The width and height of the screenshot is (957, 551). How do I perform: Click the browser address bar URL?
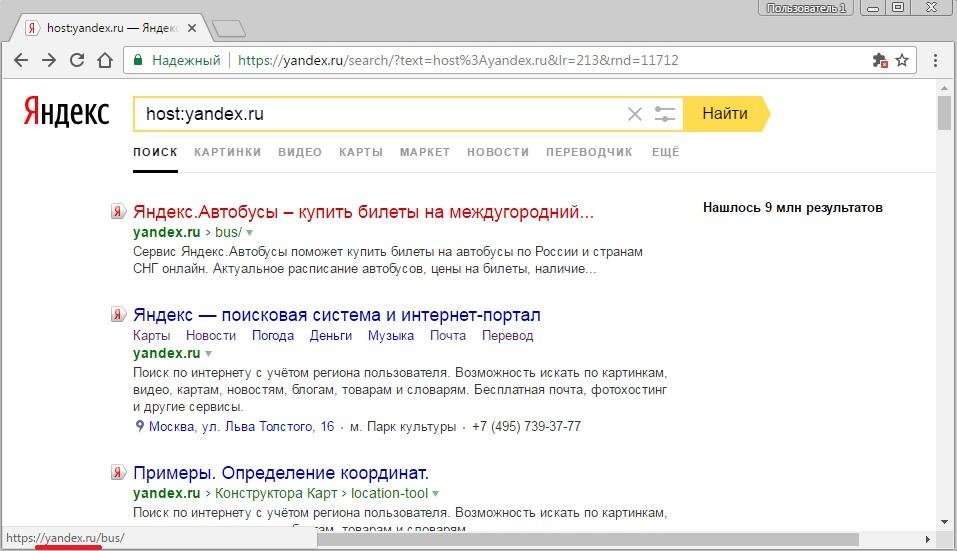tap(458, 60)
